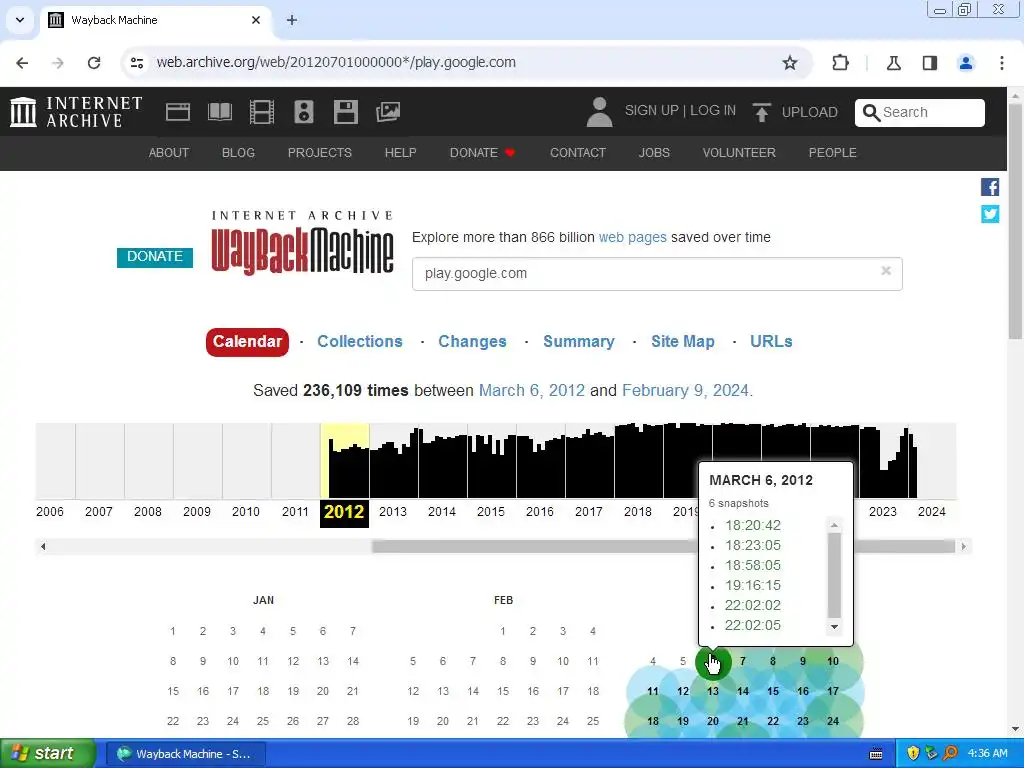The width and height of the screenshot is (1024, 768).
Task: Clear the play.google.com search field
Action: tap(886, 270)
